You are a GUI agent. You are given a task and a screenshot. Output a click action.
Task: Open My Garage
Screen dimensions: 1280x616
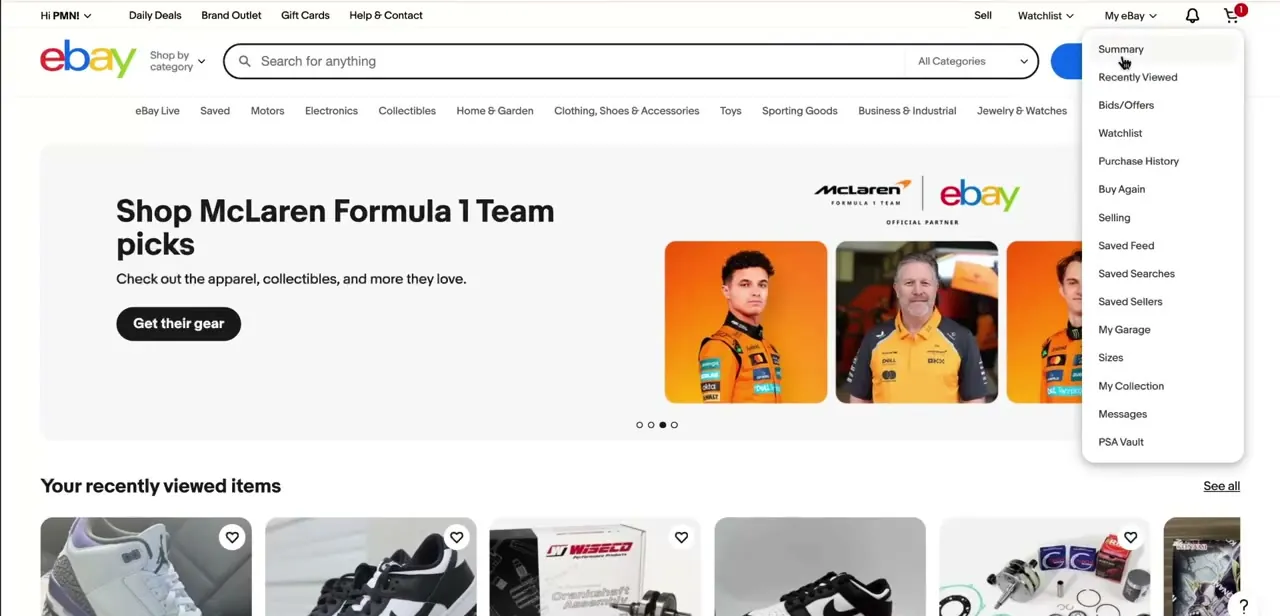1124,329
